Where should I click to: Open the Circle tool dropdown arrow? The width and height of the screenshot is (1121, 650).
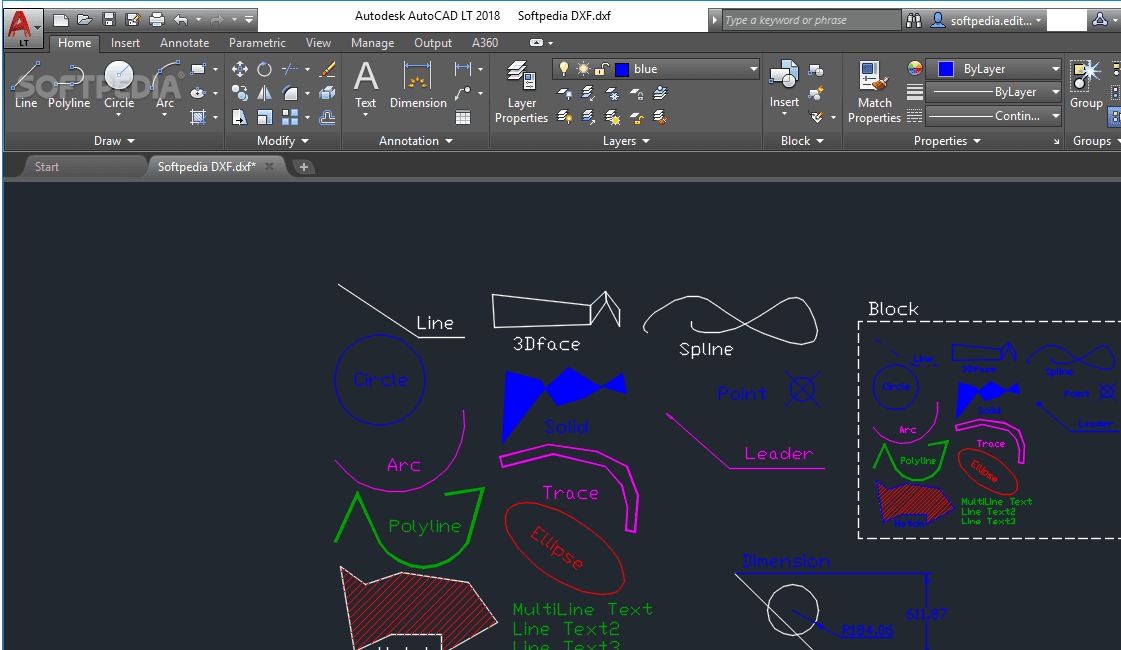(x=119, y=114)
